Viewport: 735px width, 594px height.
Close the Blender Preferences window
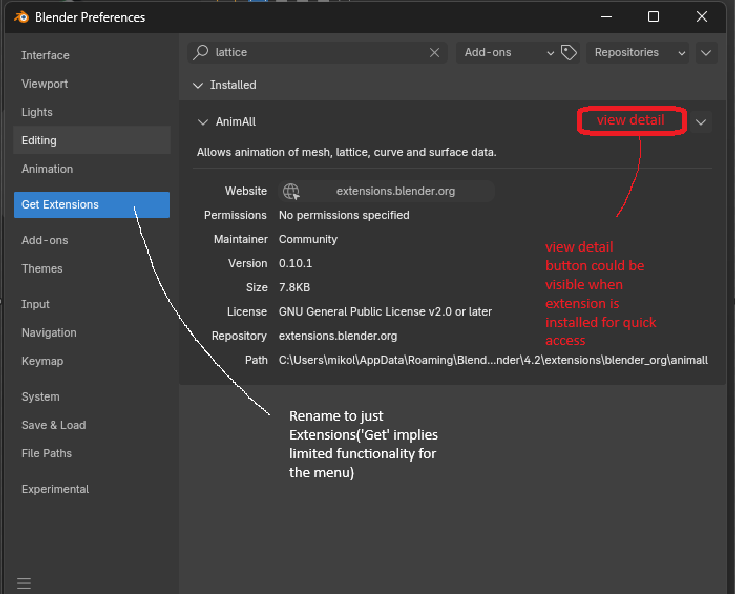point(702,17)
